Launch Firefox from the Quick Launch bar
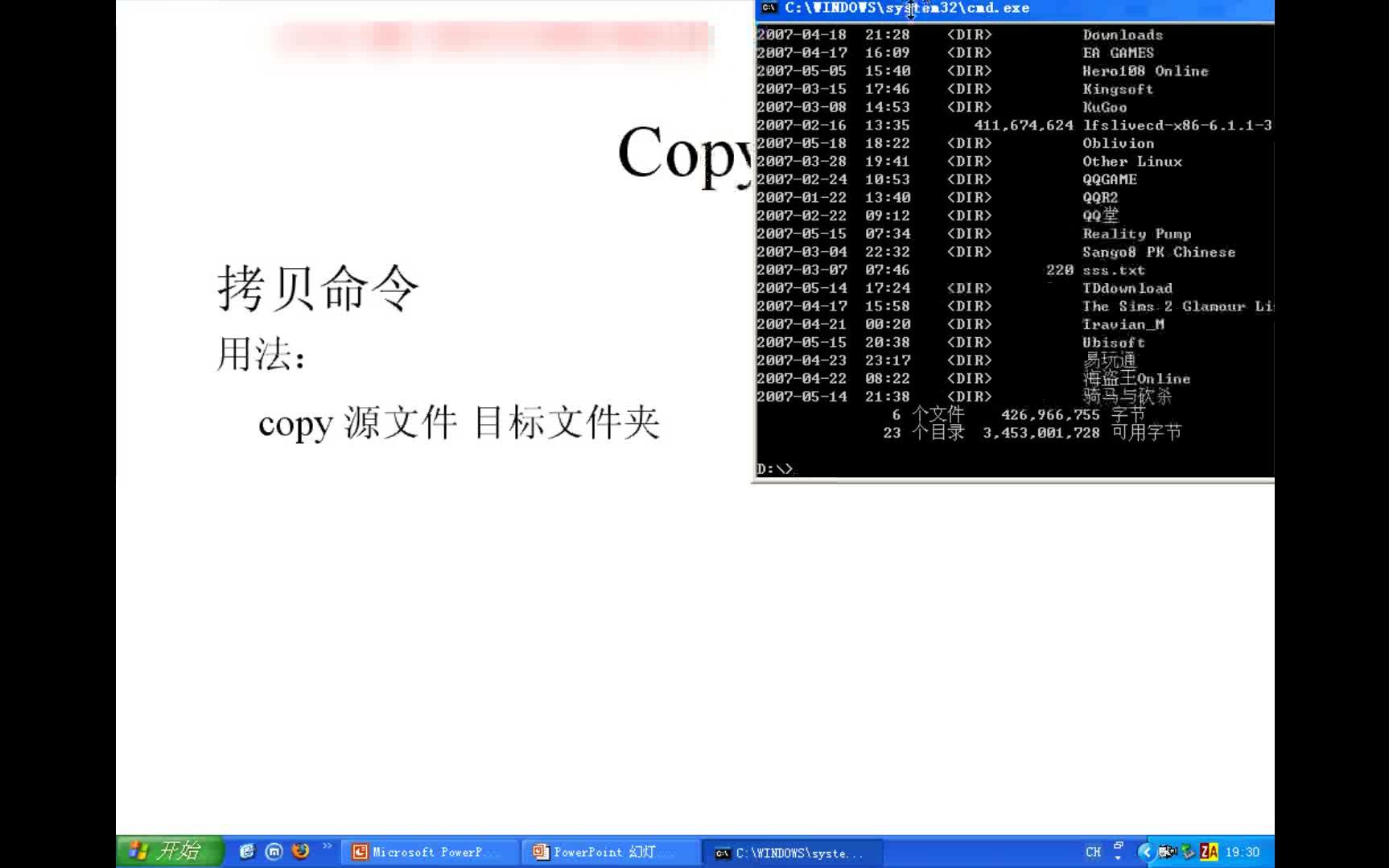 click(x=300, y=851)
